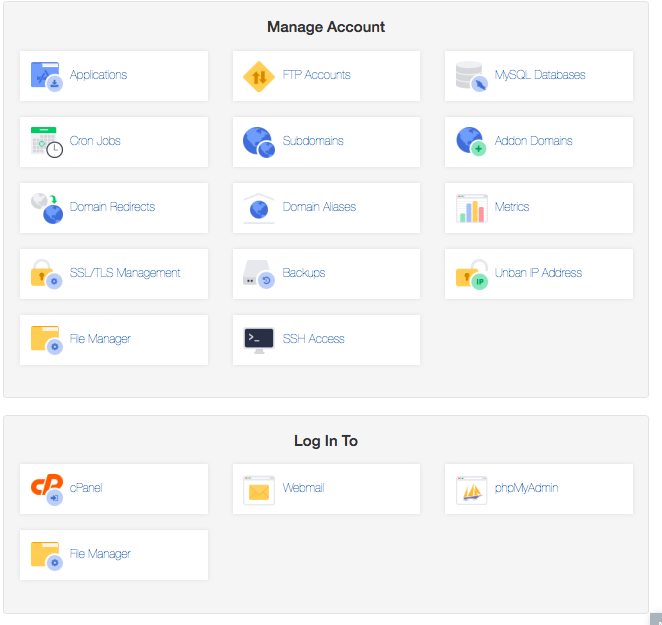The height and width of the screenshot is (625, 662).
Task: Click the Webmail envelope icon
Action: pos(259,490)
